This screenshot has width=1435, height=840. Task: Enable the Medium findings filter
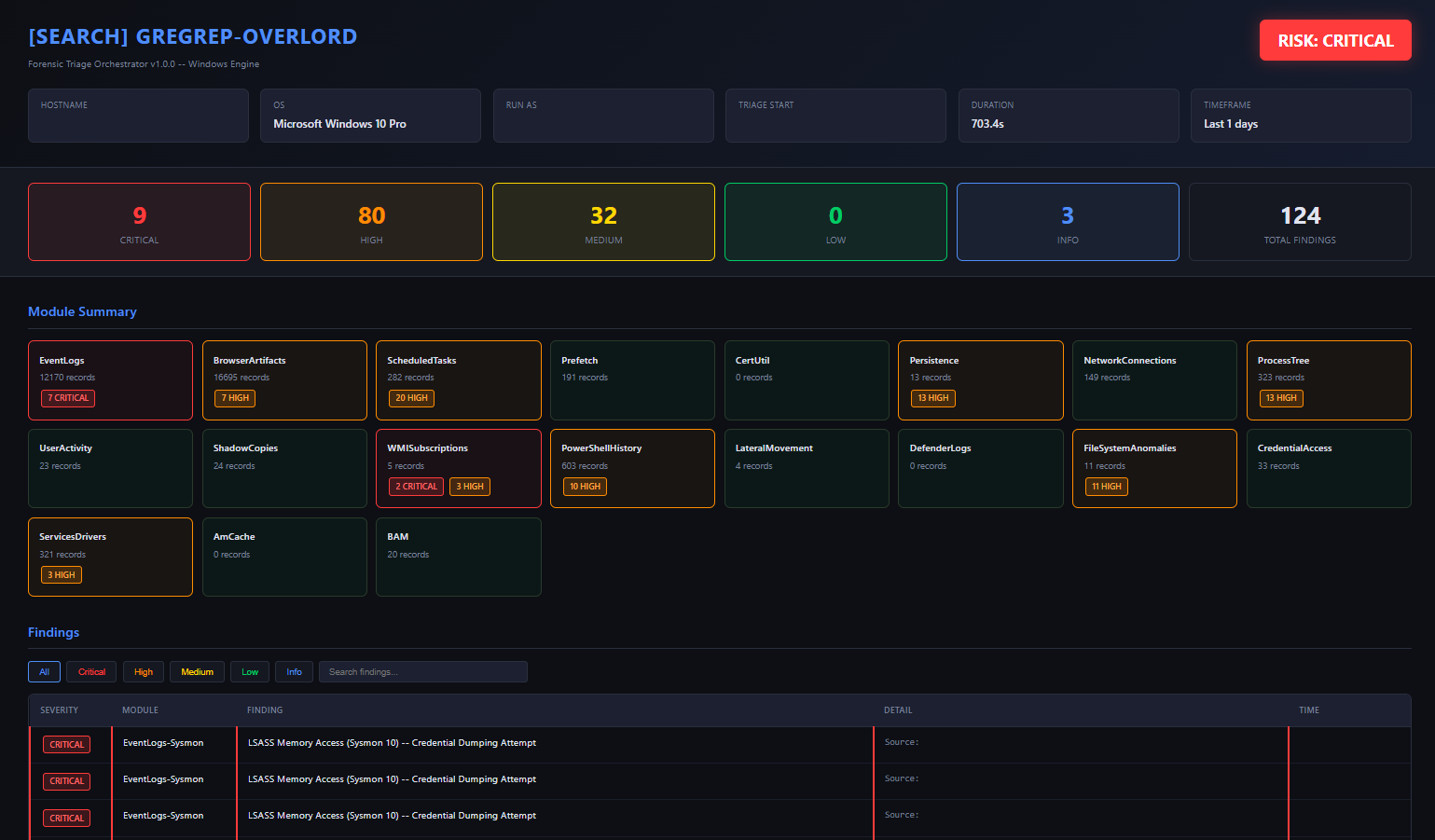point(197,671)
